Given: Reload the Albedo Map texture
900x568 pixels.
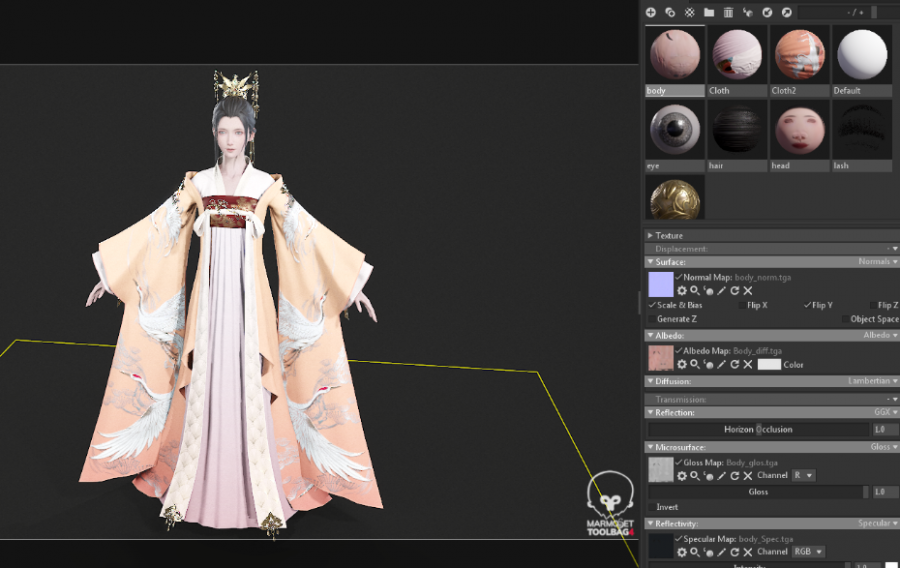Looking at the screenshot, I should [735, 364].
